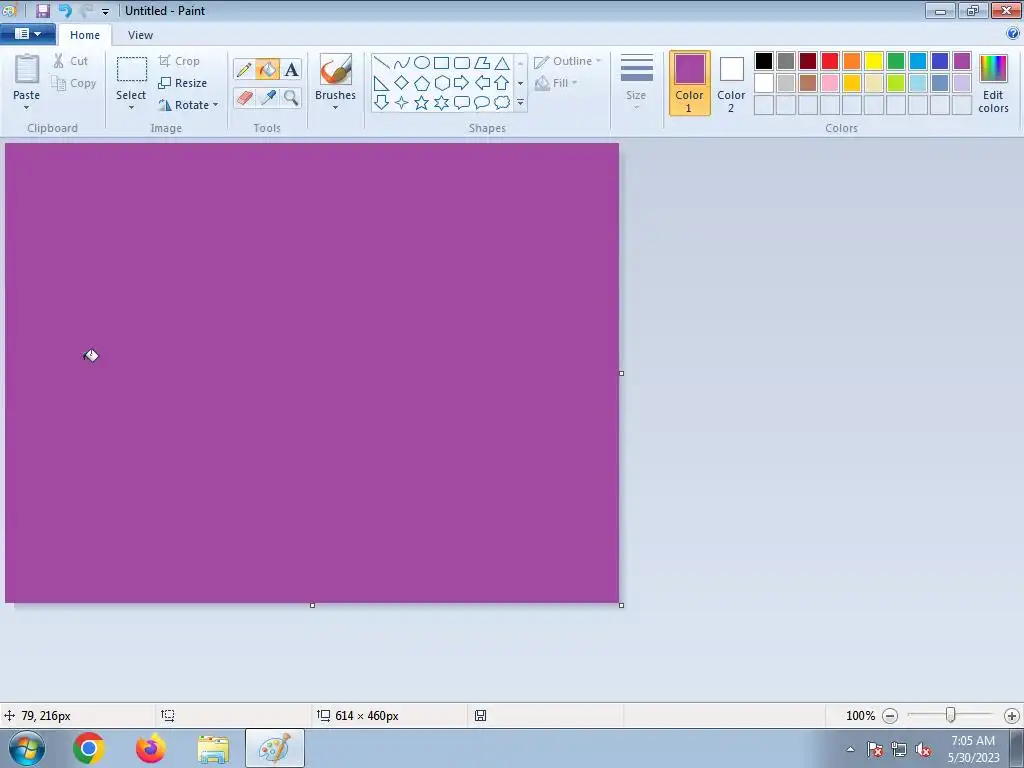
Task: Click the Select rectangle button
Action: tap(131, 76)
